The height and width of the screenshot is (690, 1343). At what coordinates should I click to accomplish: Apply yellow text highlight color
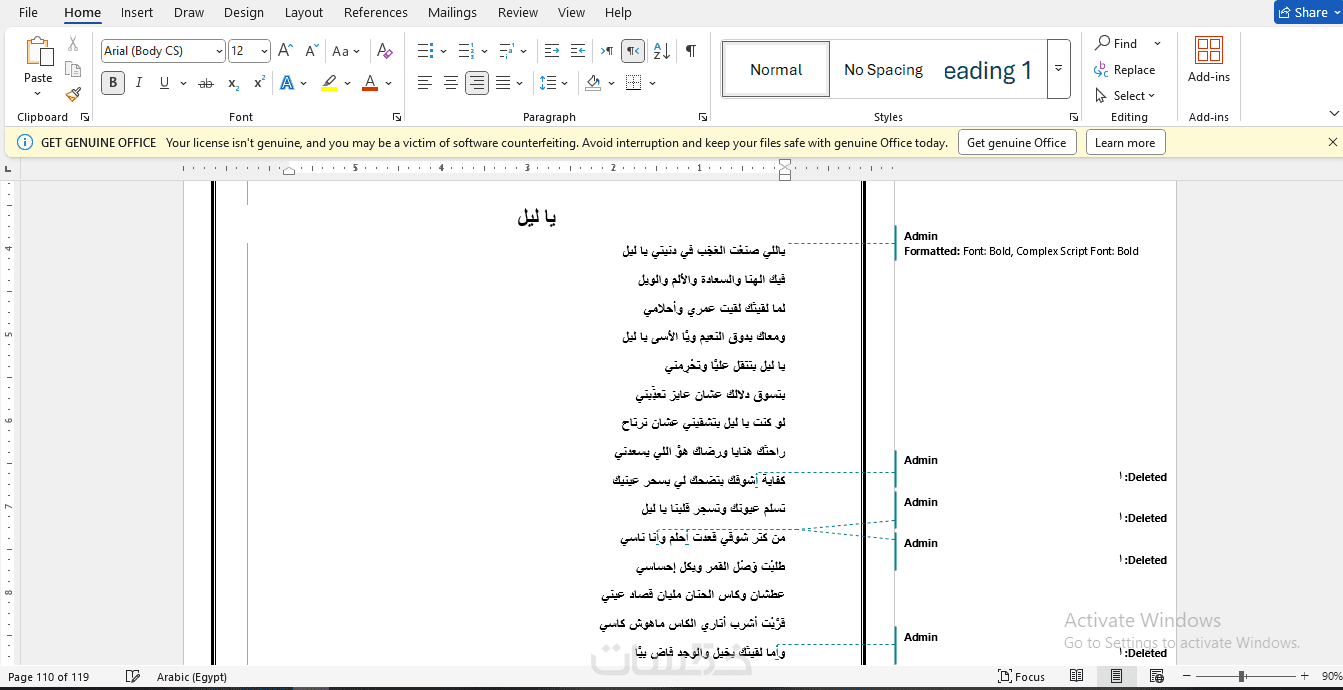pos(329,83)
